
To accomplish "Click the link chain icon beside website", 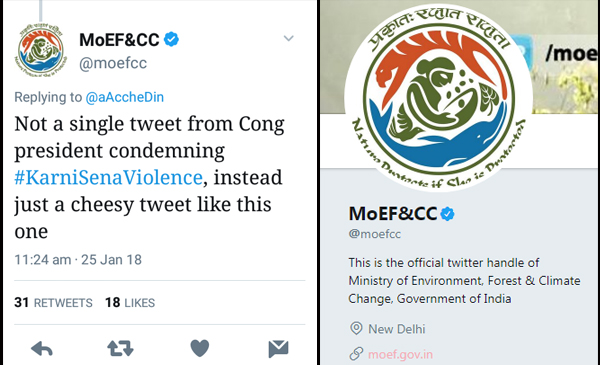I will (356, 354).
